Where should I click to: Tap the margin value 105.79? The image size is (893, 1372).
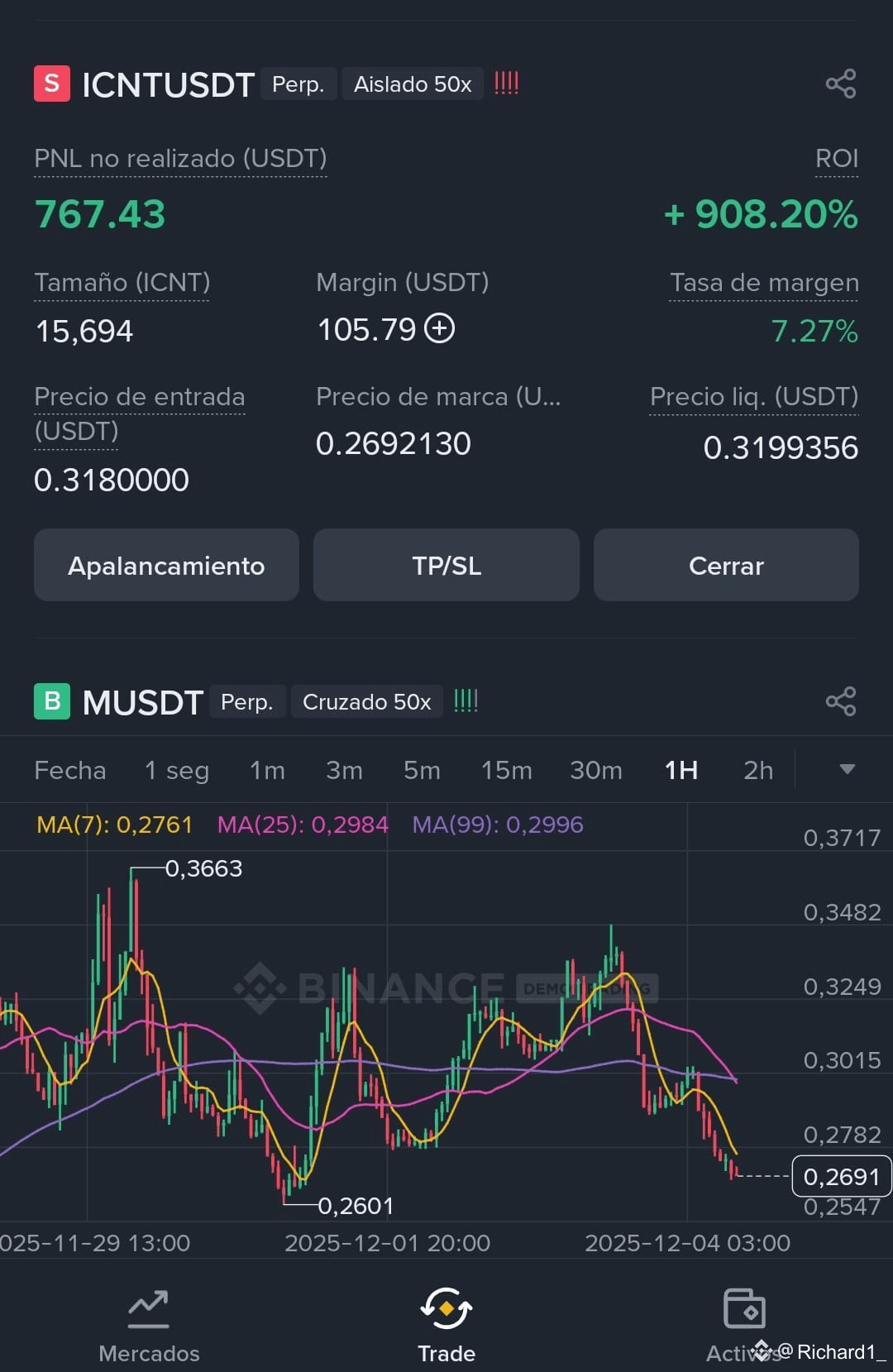click(366, 329)
